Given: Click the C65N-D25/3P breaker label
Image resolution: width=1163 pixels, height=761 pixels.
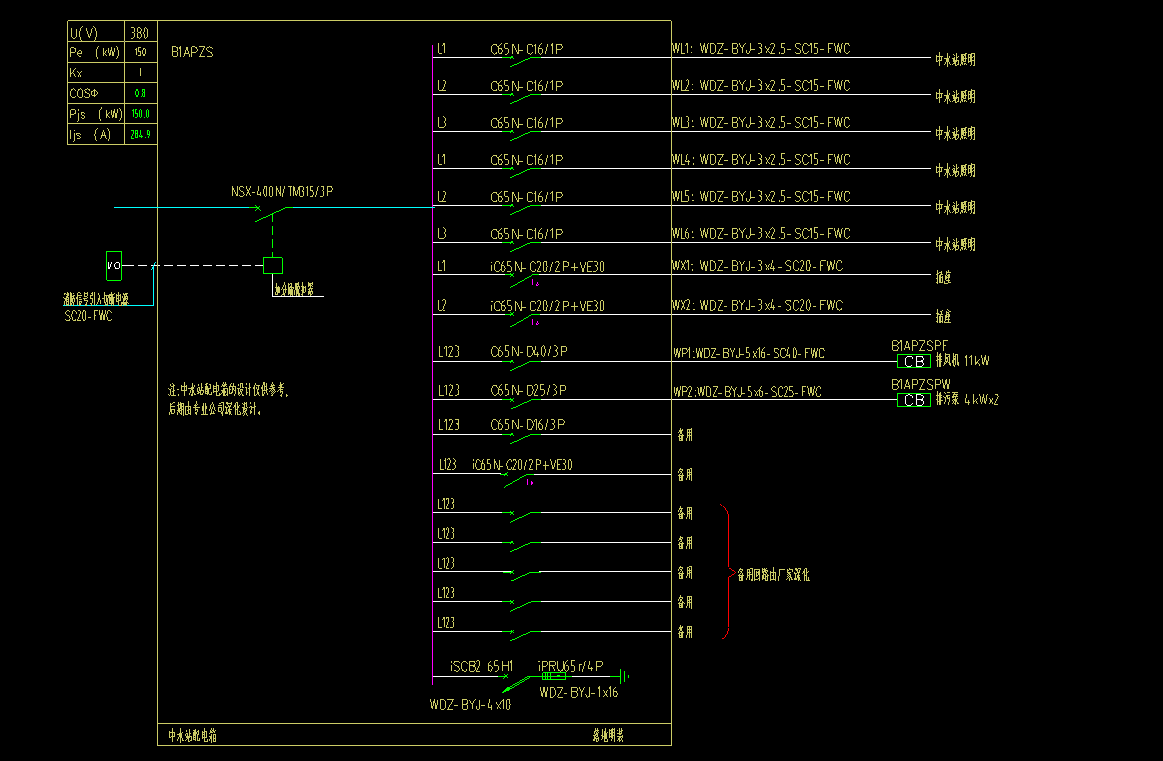Looking at the screenshot, I should point(528,390).
